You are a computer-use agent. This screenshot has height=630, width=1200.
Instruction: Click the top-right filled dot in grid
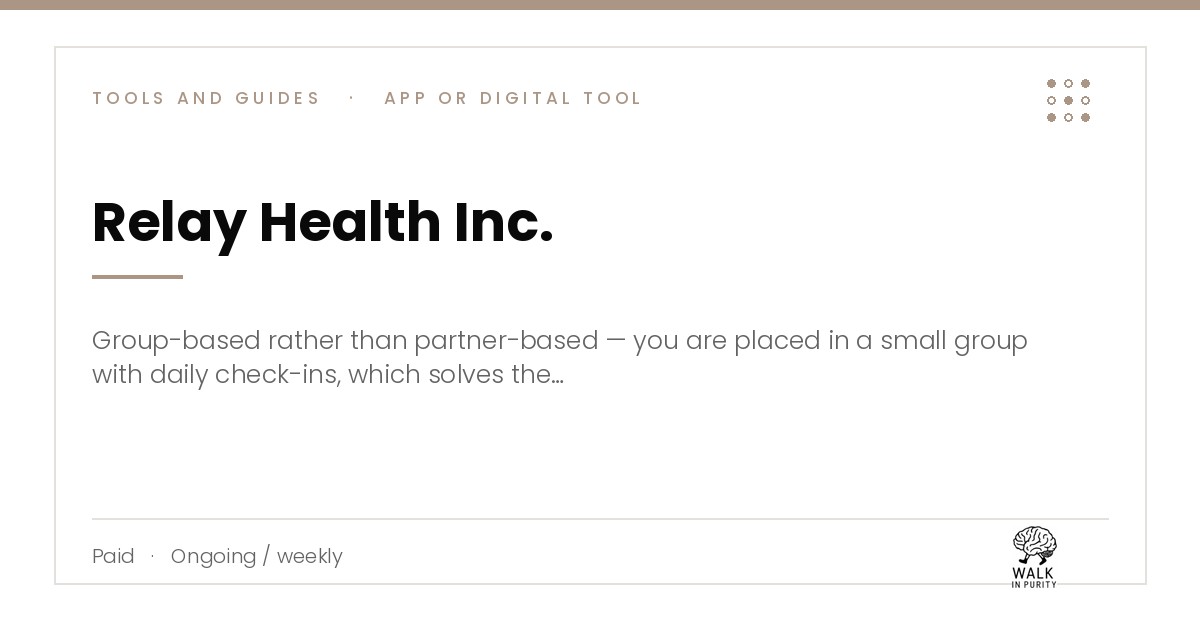[x=1085, y=83]
